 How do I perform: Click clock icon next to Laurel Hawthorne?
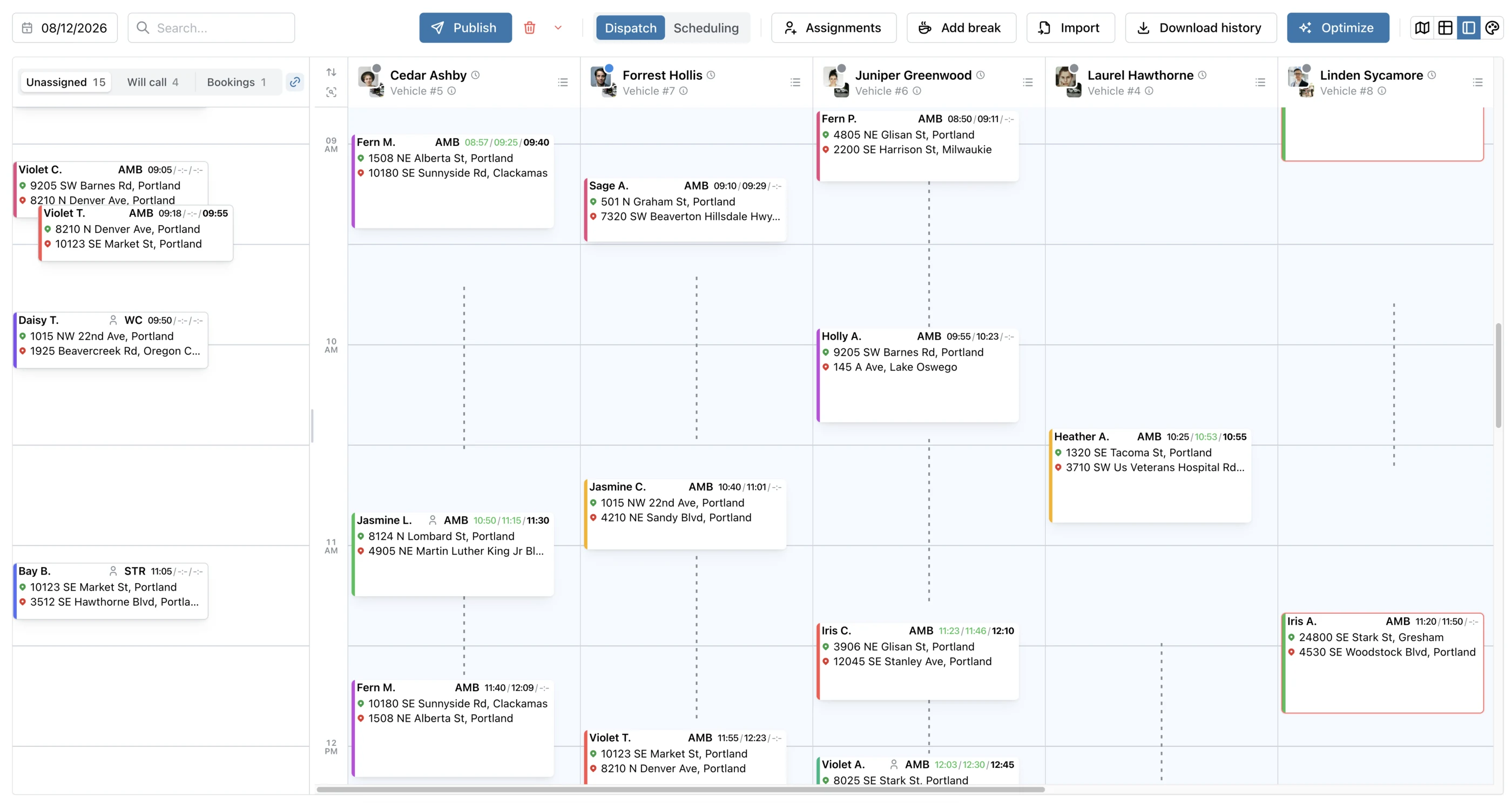pyautogui.click(x=1202, y=75)
